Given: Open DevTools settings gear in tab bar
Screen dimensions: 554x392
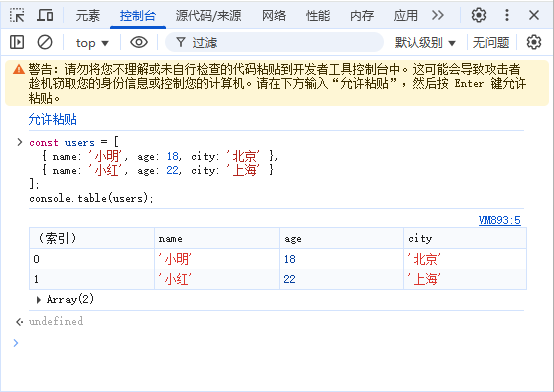Looking at the screenshot, I should [x=479, y=15].
